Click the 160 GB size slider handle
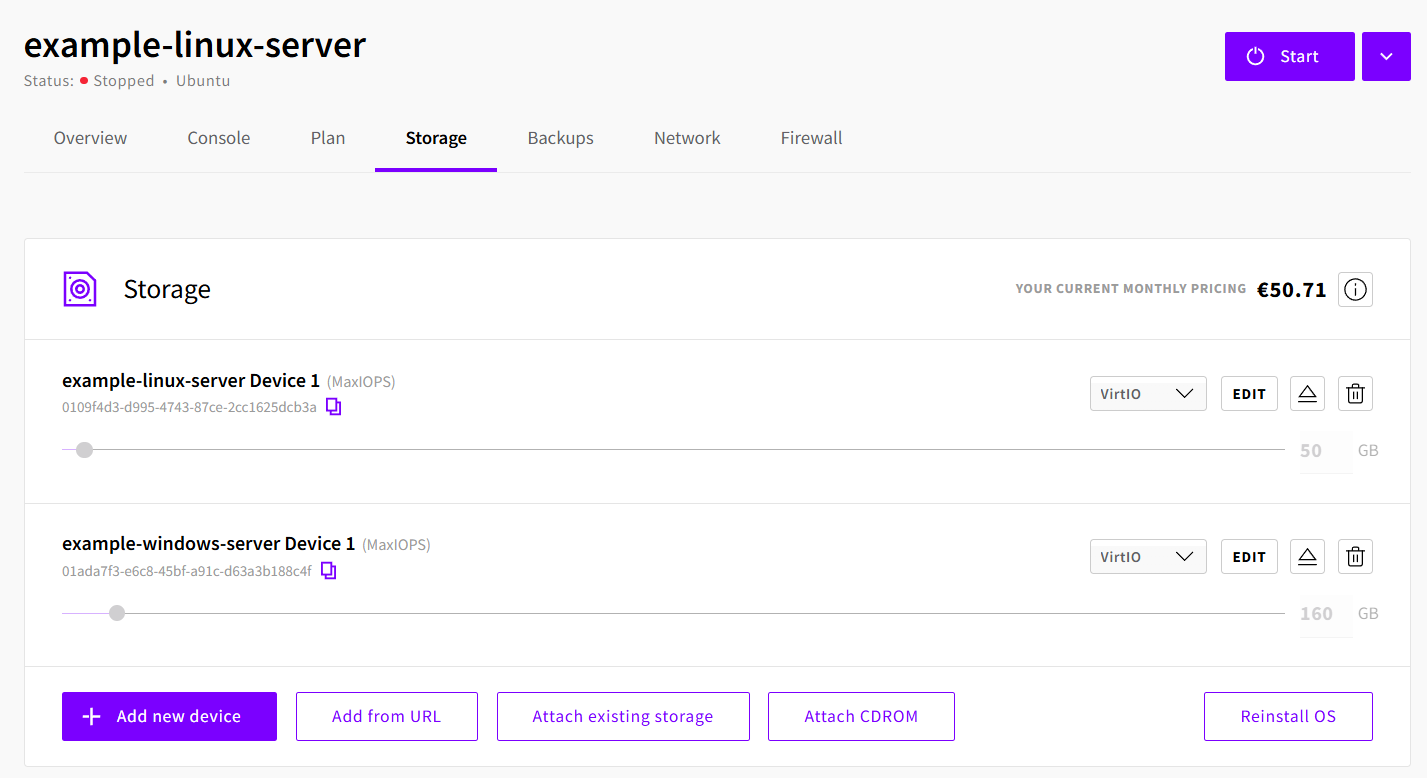Image resolution: width=1427 pixels, height=778 pixels. 117,613
